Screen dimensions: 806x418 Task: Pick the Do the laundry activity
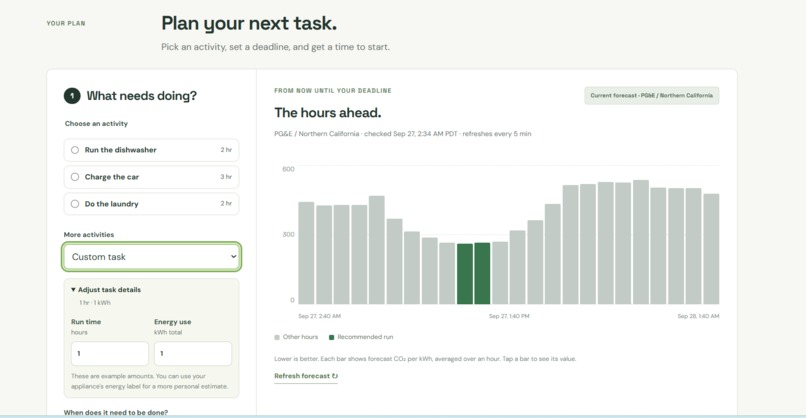tap(151, 204)
